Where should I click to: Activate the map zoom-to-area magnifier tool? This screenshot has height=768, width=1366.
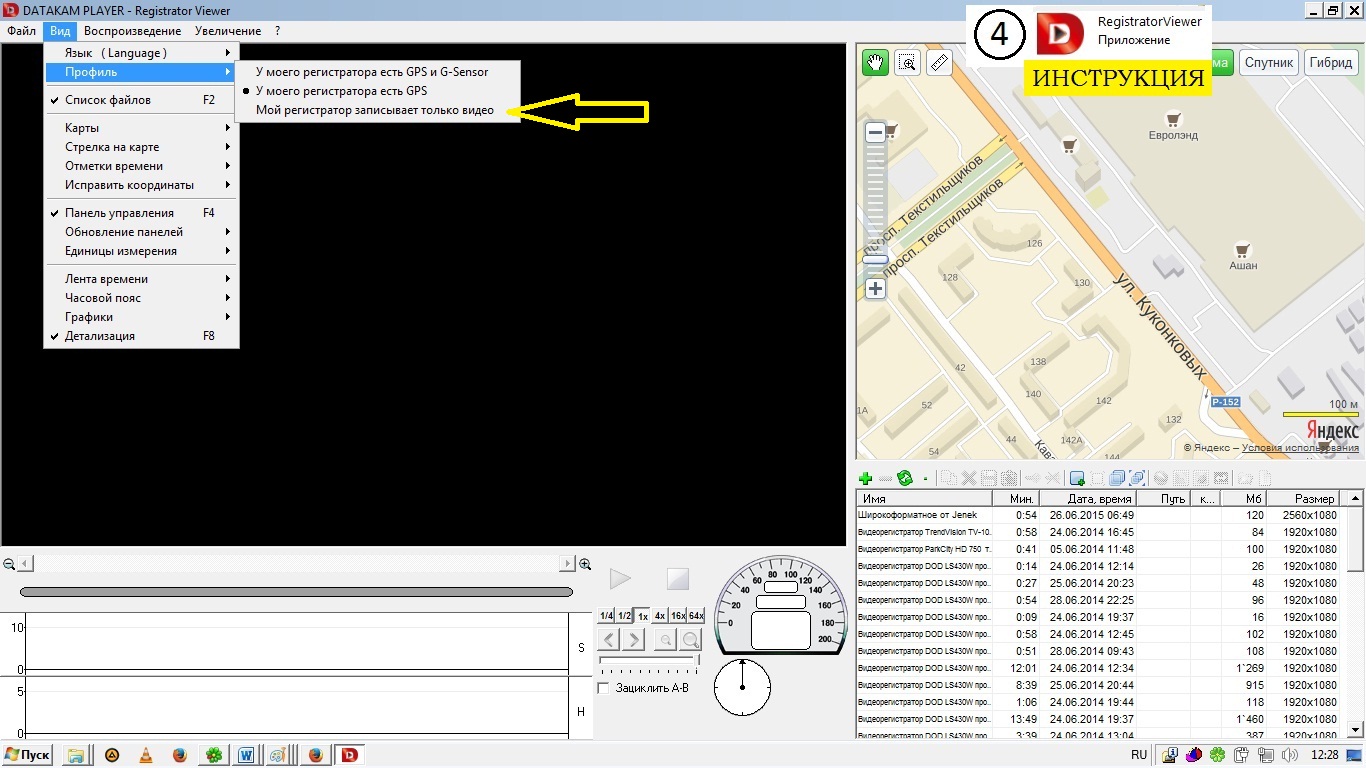[x=908, y=63]
